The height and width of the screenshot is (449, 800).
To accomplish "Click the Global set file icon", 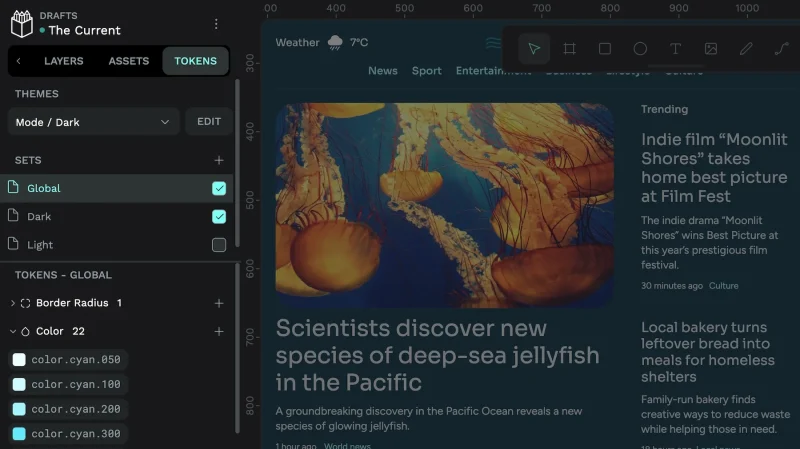I will pyautogui.click(x=13, y=187).
